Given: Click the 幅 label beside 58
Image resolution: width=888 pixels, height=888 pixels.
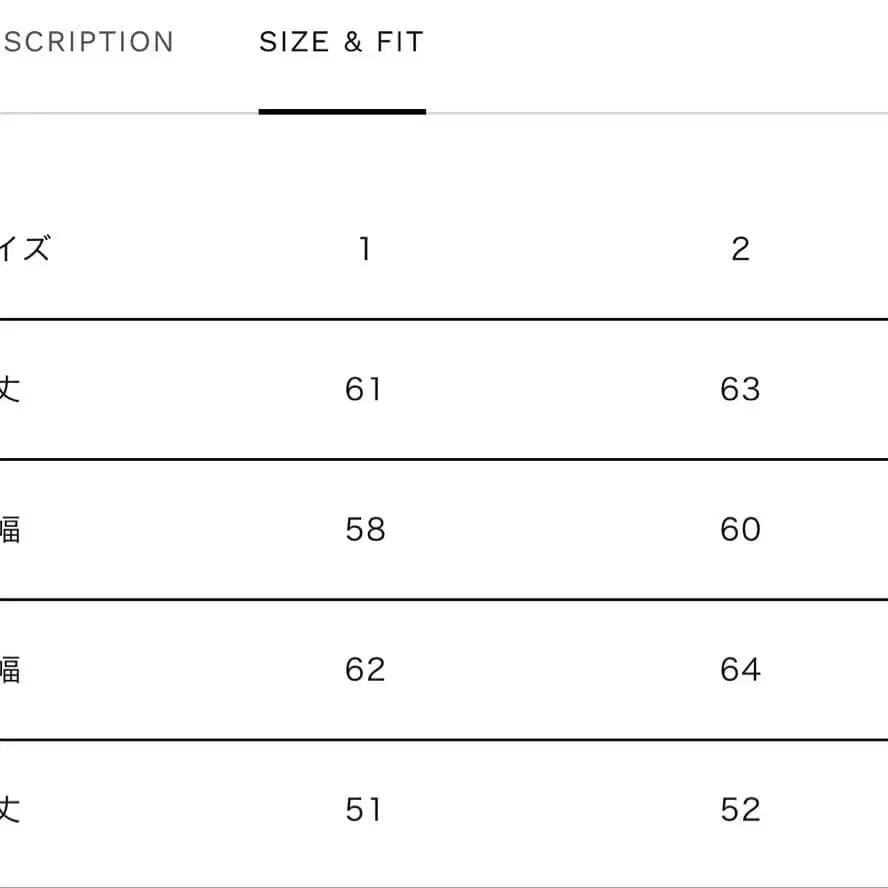Looking at the screenshot, I should pyautogui.click(x=9, y=529).
